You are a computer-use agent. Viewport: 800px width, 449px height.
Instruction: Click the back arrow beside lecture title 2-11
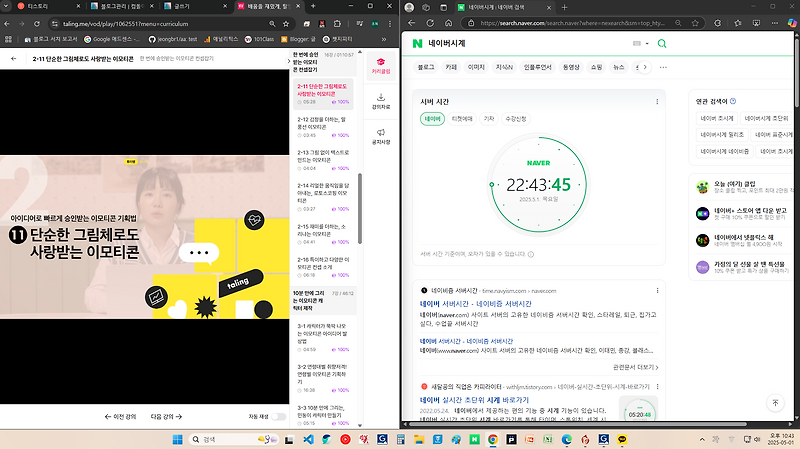tap(14, 59)
